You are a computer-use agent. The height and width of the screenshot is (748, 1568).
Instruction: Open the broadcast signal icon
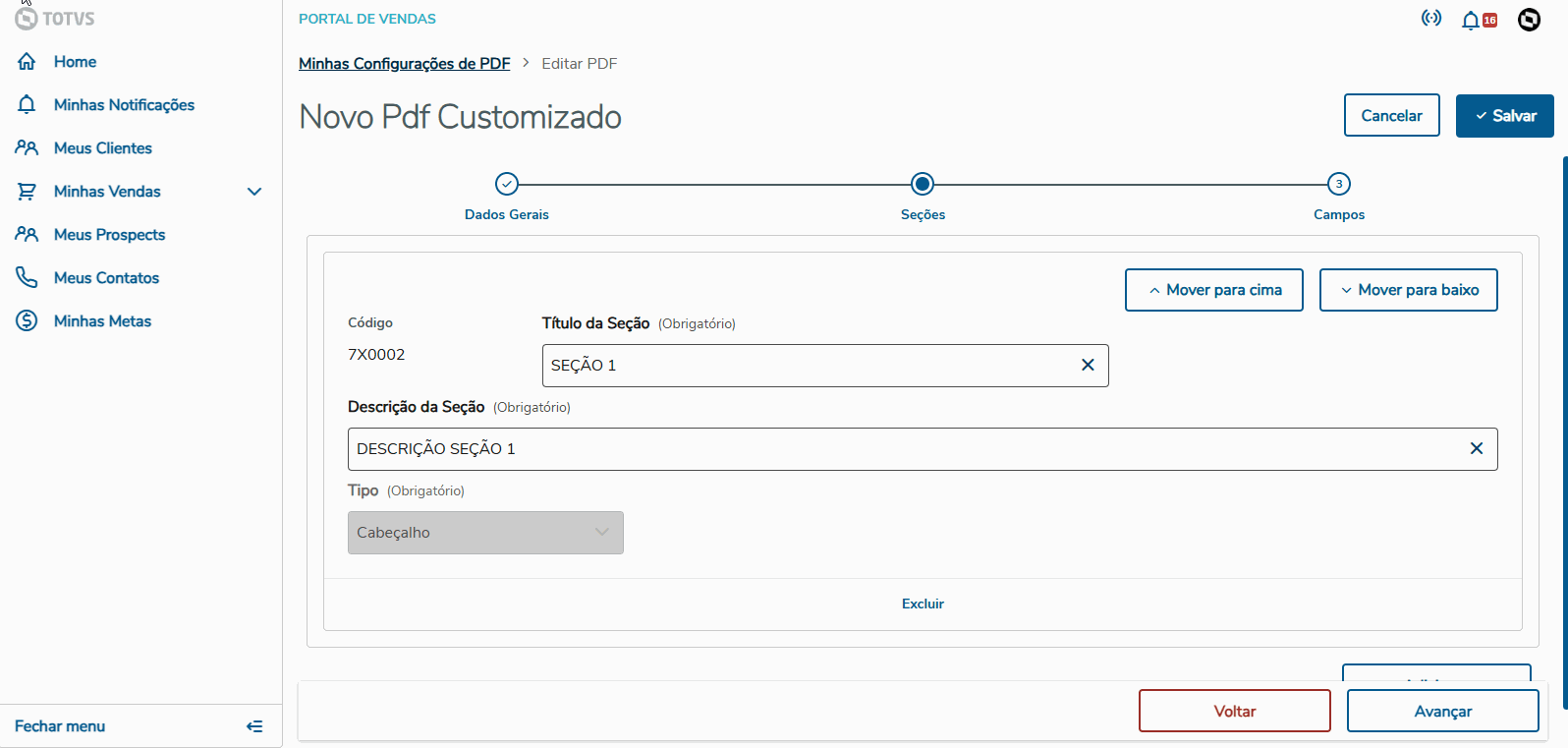click(x=1431, y=19)
